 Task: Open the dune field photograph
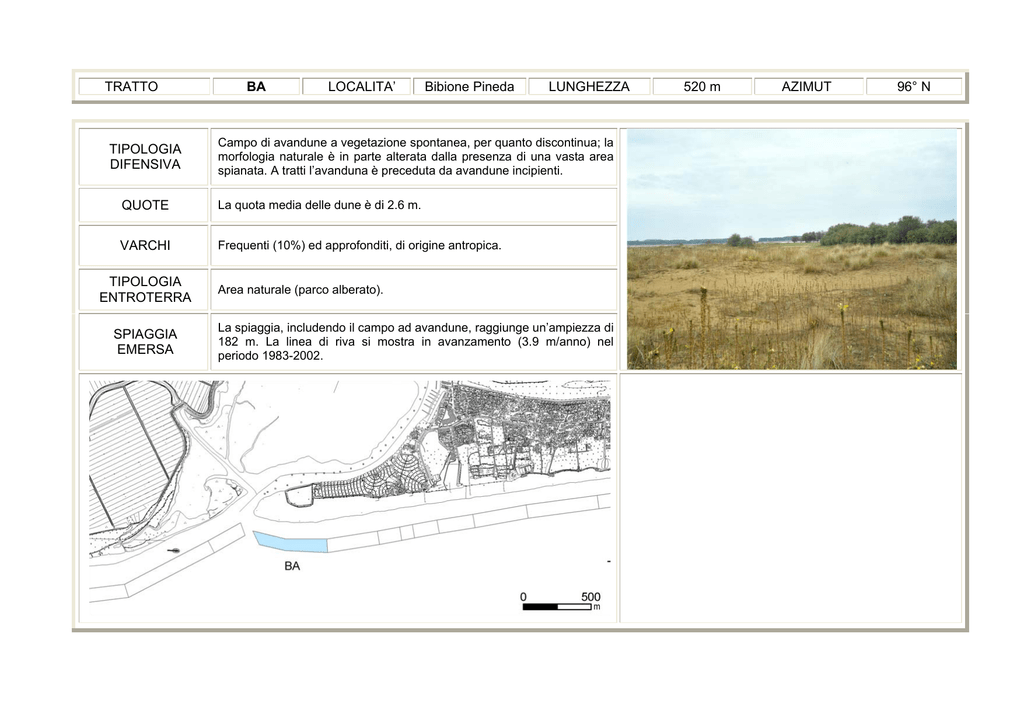(792, 249)
